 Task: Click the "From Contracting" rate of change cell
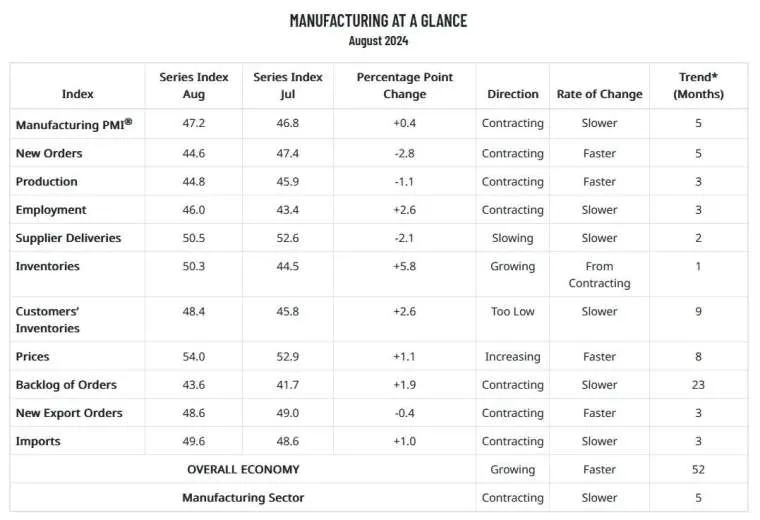[x=599, y=275]
